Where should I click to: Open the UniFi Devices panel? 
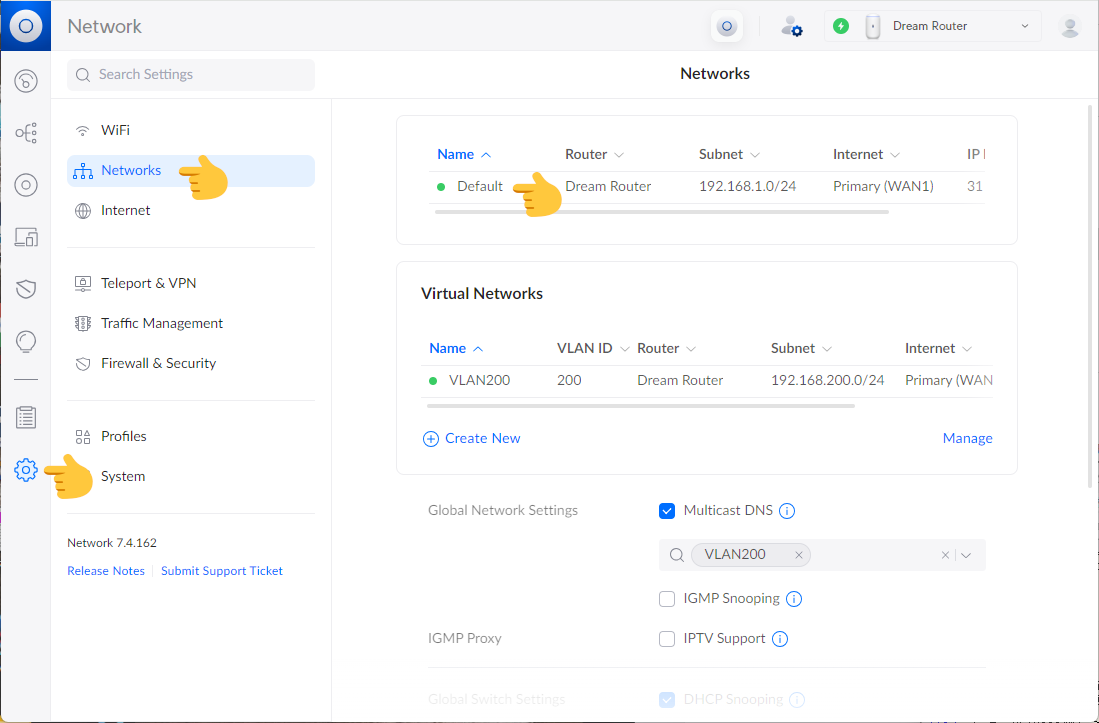pos(26,184)
